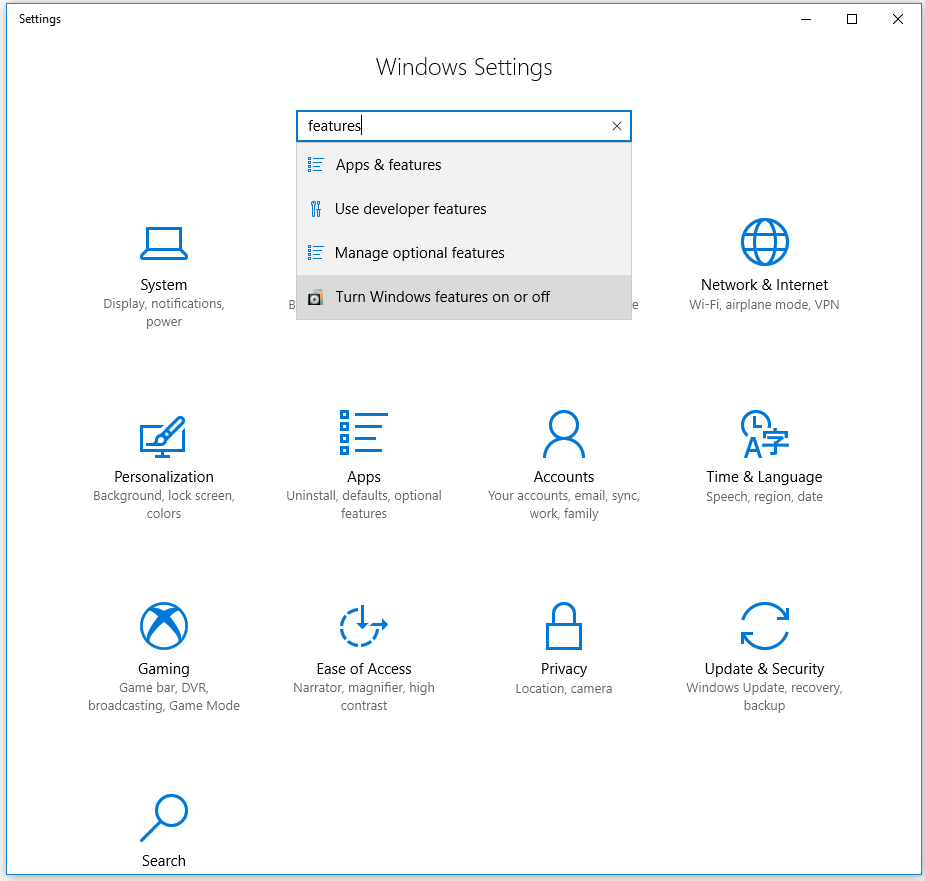This screenshot has width=925, height=881.
Task: Select Turn Windows features on or off
Action: (x=464, y=297)
